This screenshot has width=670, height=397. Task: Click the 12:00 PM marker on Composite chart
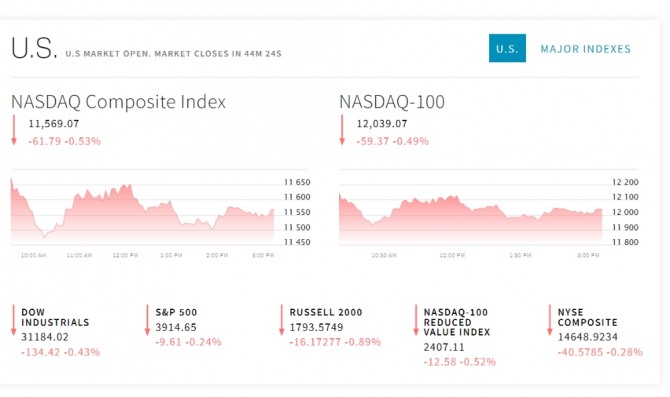click(125, 255)
